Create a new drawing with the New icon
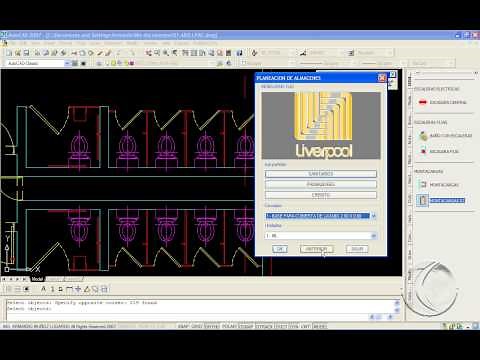The width and height of the screenshot is (480, 360). 9,53
